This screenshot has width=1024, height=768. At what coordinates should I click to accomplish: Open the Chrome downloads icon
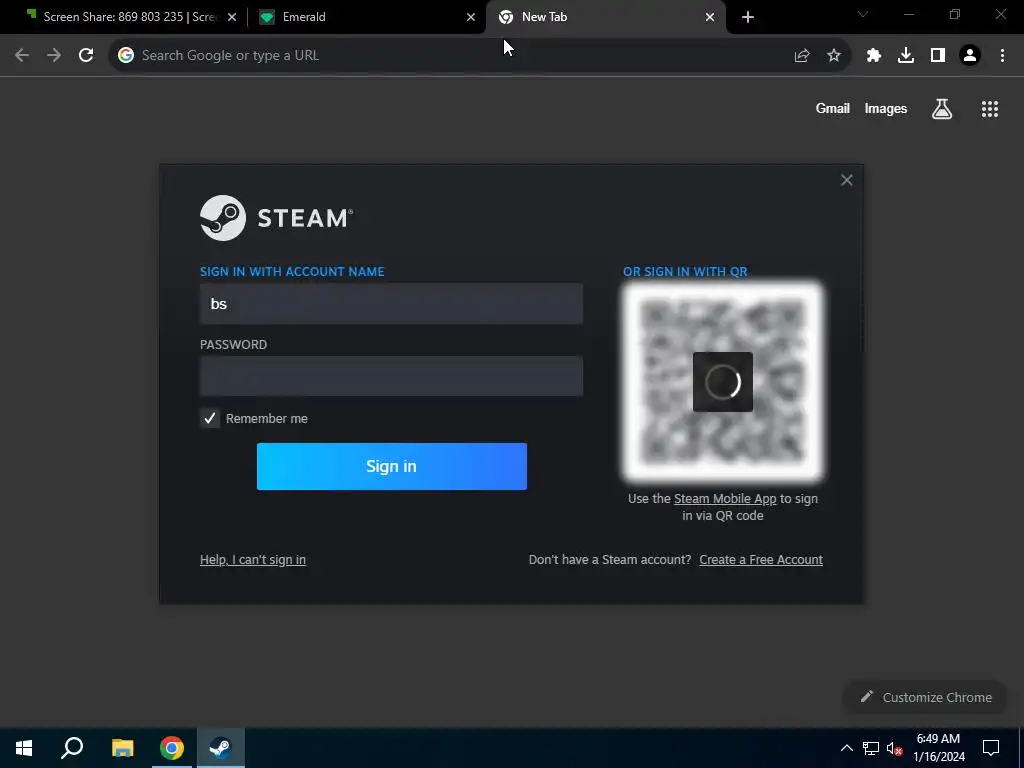[x=906, y=56]
